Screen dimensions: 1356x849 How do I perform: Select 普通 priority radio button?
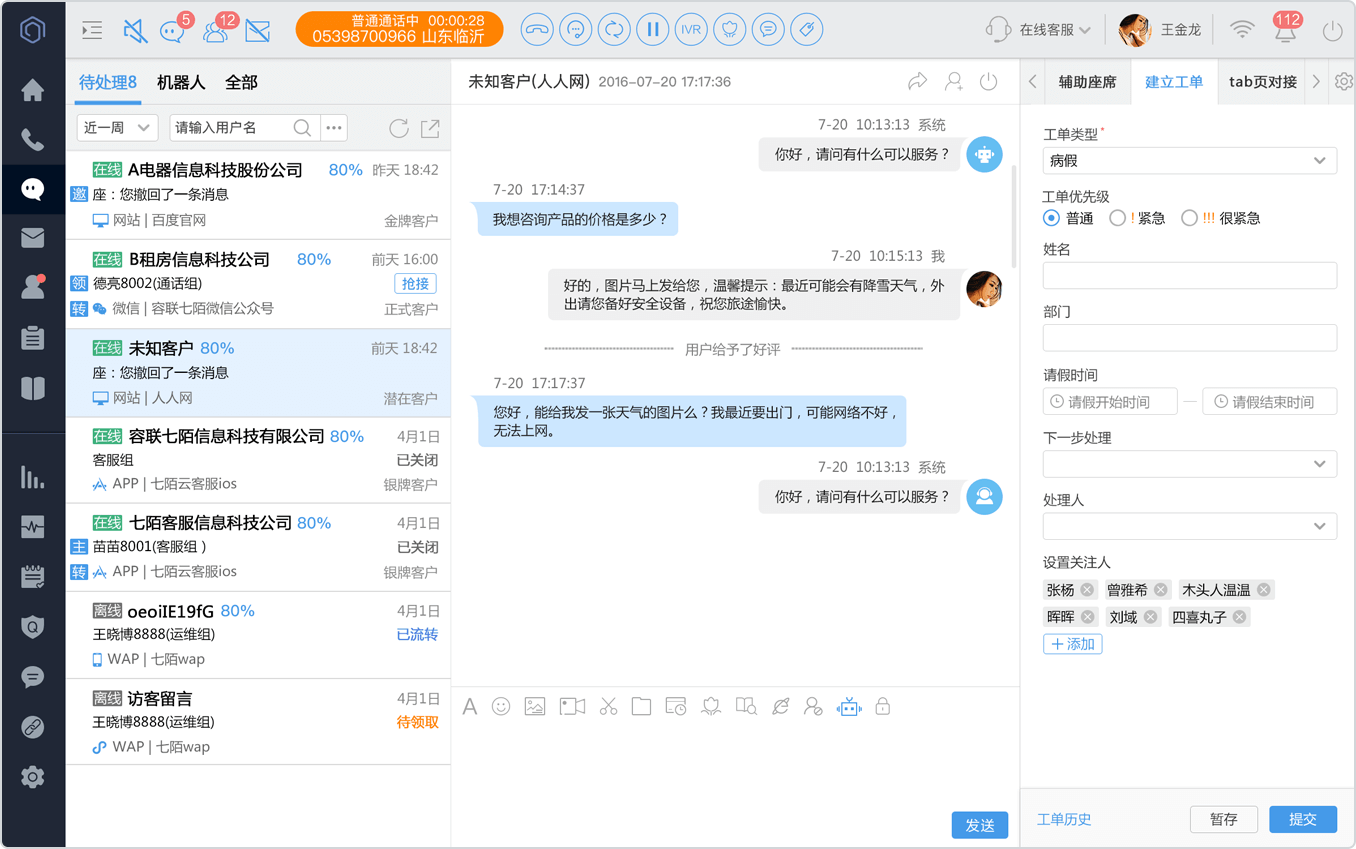1051,218
